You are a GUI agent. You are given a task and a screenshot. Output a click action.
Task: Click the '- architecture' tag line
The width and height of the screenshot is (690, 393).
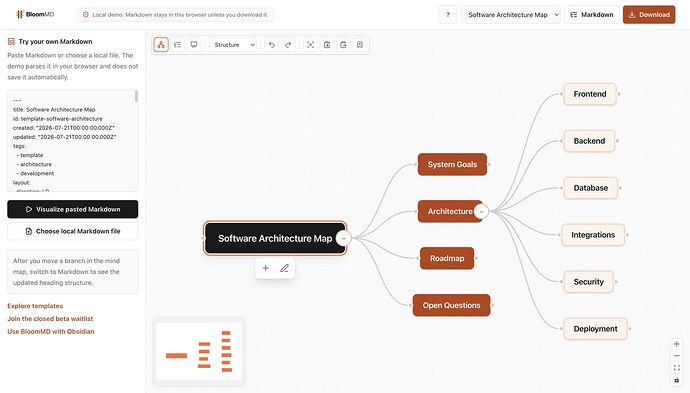pos(34,164)
